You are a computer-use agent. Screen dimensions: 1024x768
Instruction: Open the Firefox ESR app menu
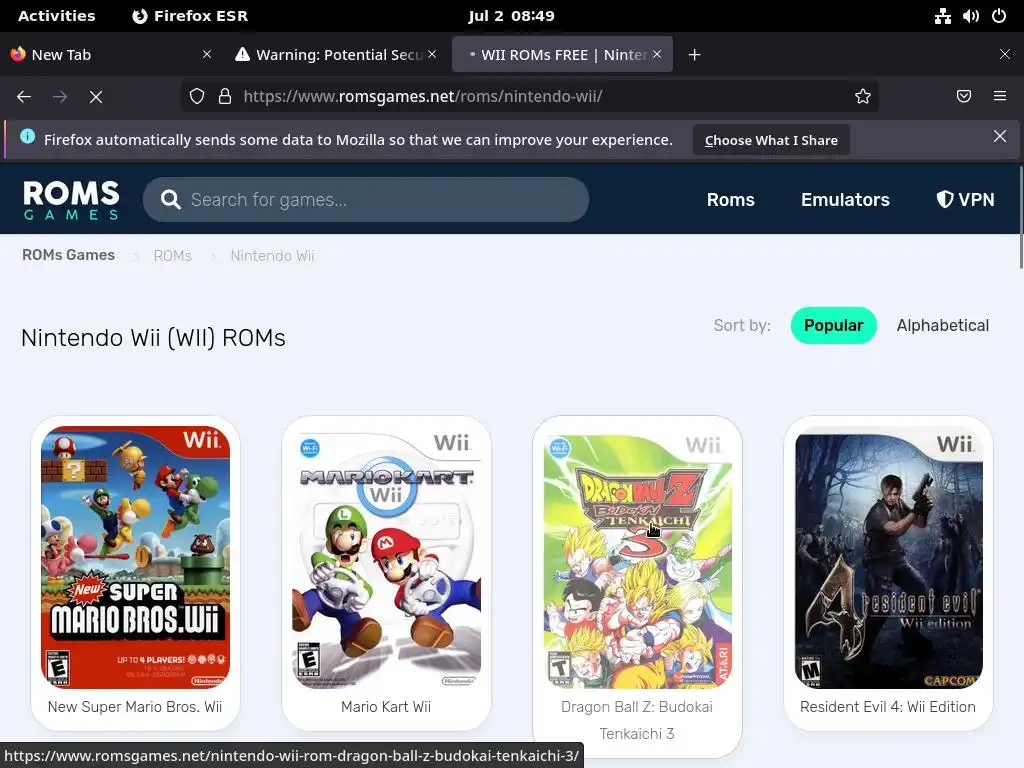[190, 16]
